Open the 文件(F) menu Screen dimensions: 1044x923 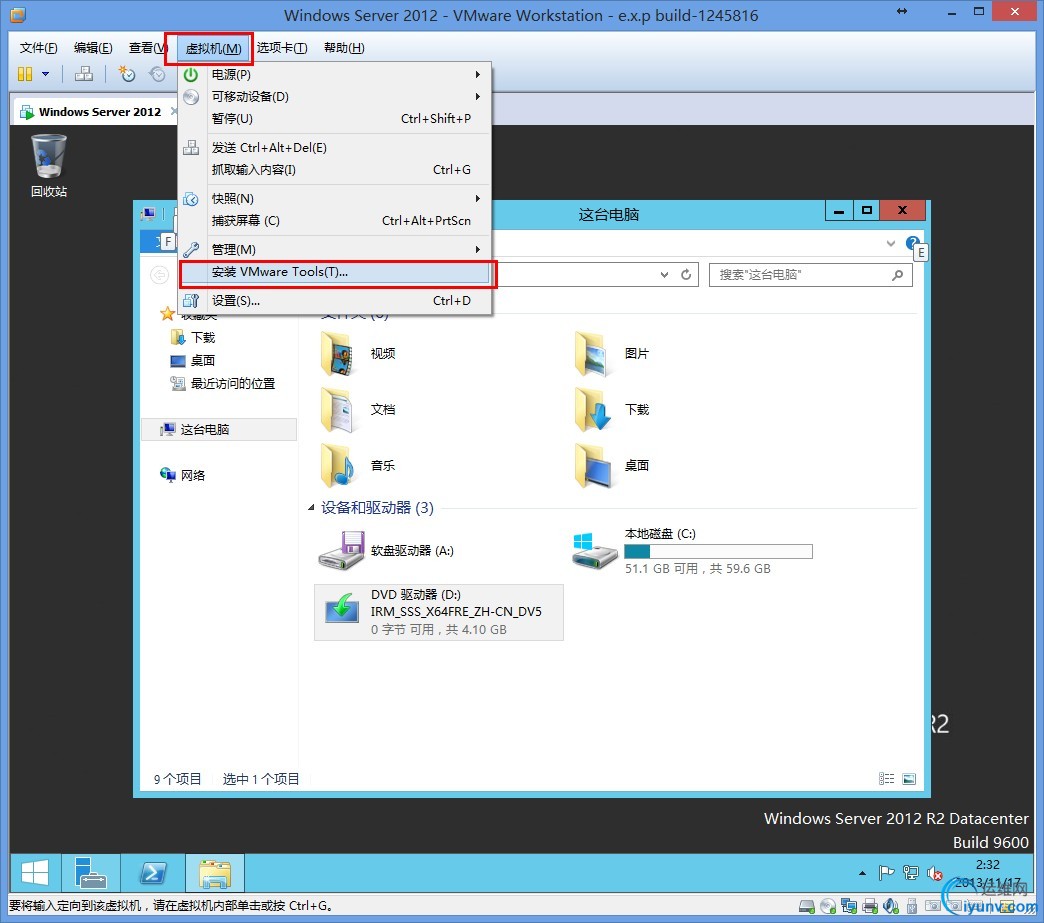[38, 48]
